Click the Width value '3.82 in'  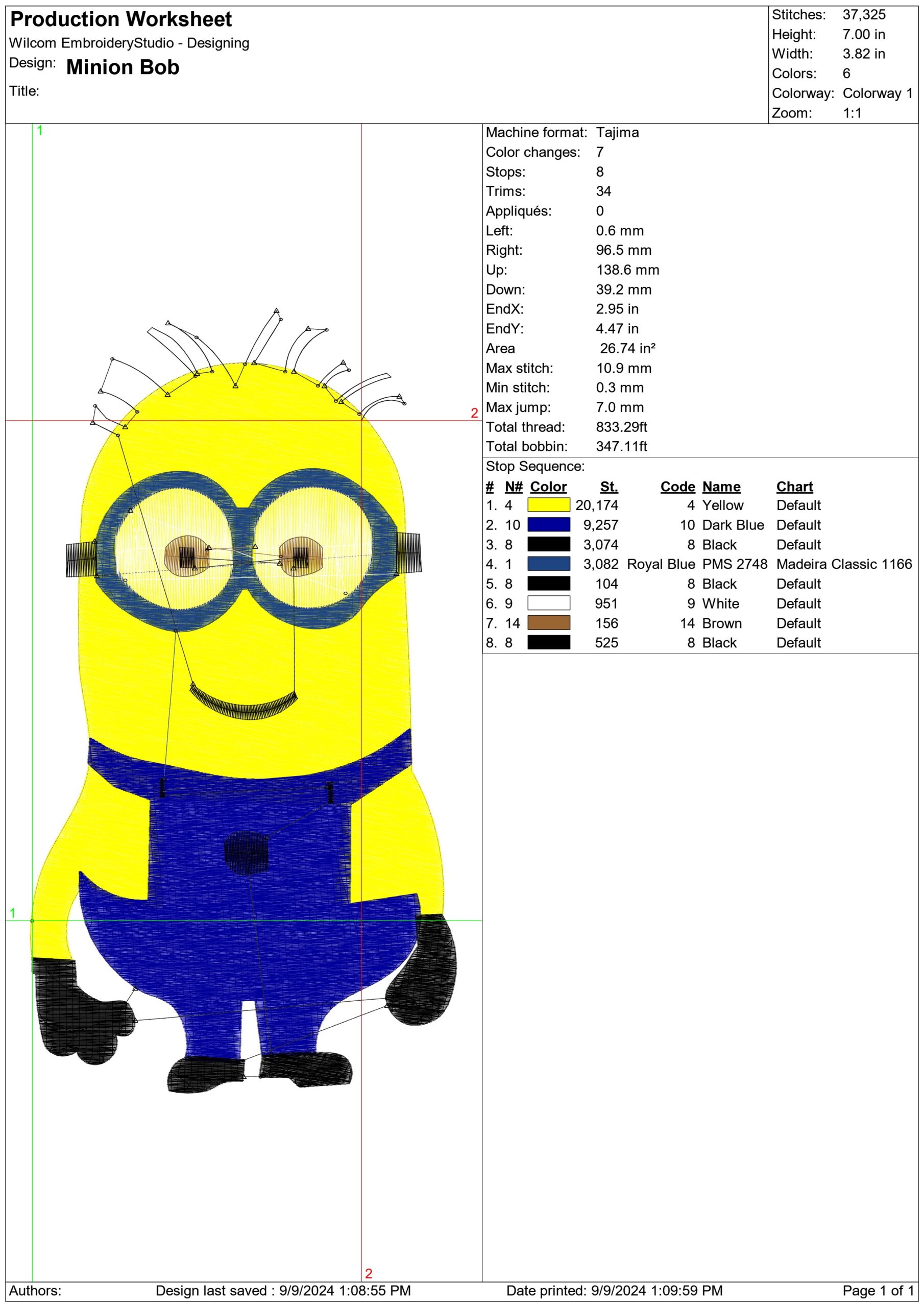coord(864,54)
